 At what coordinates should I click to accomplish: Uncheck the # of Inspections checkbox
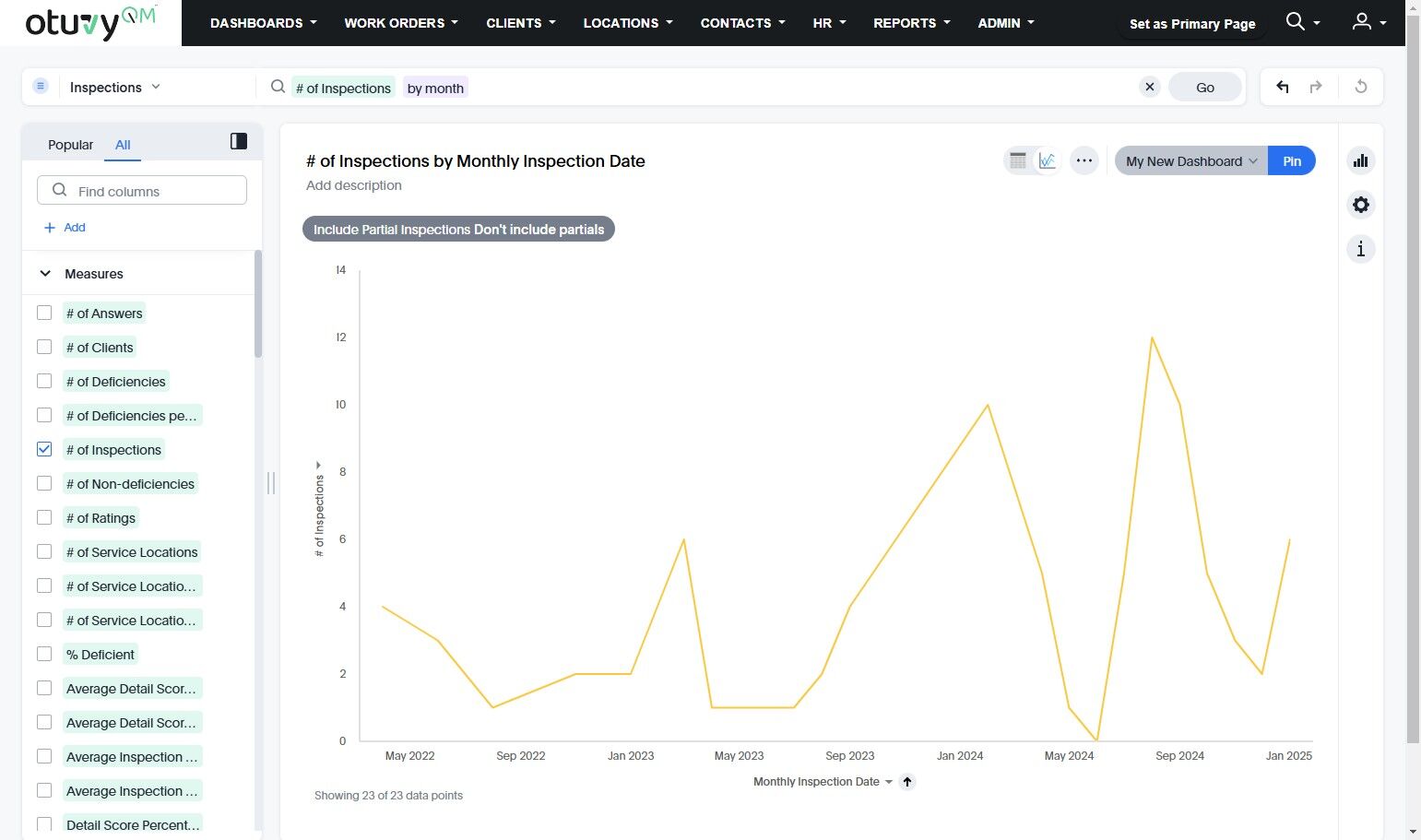(44, 449)
